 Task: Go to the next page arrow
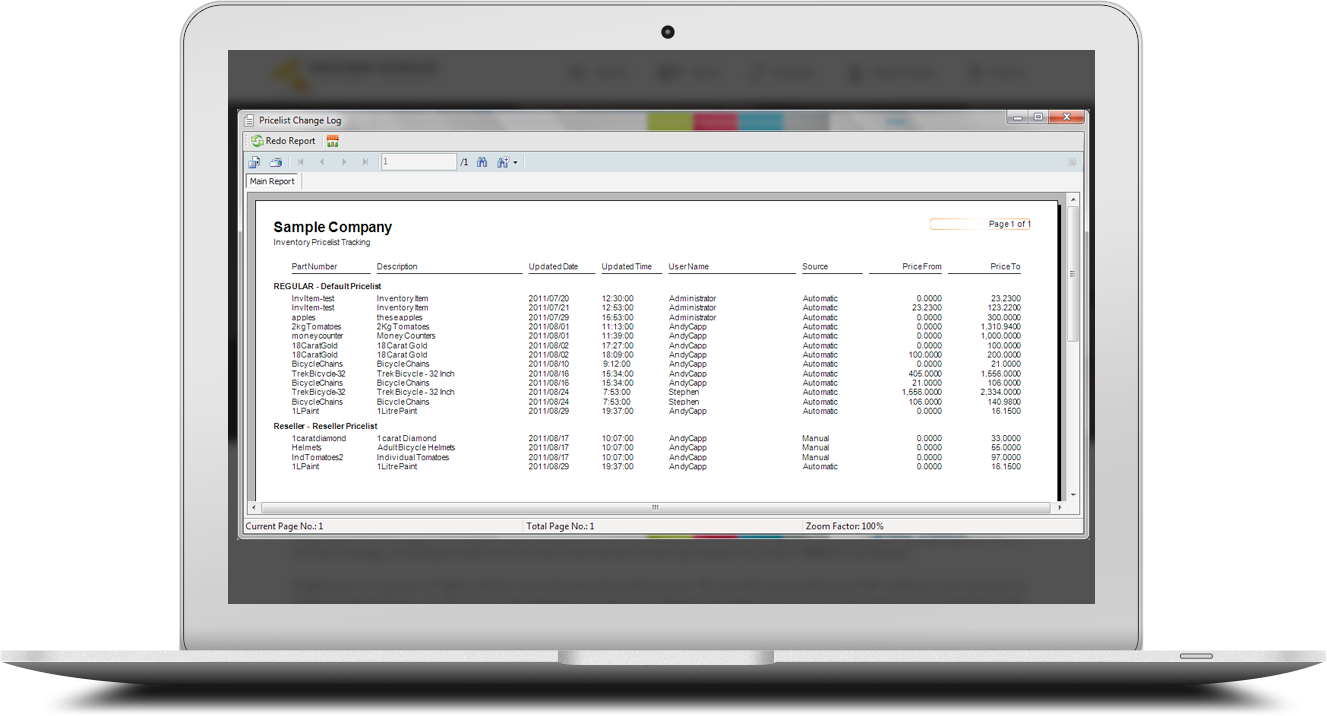tap(344, 162)
